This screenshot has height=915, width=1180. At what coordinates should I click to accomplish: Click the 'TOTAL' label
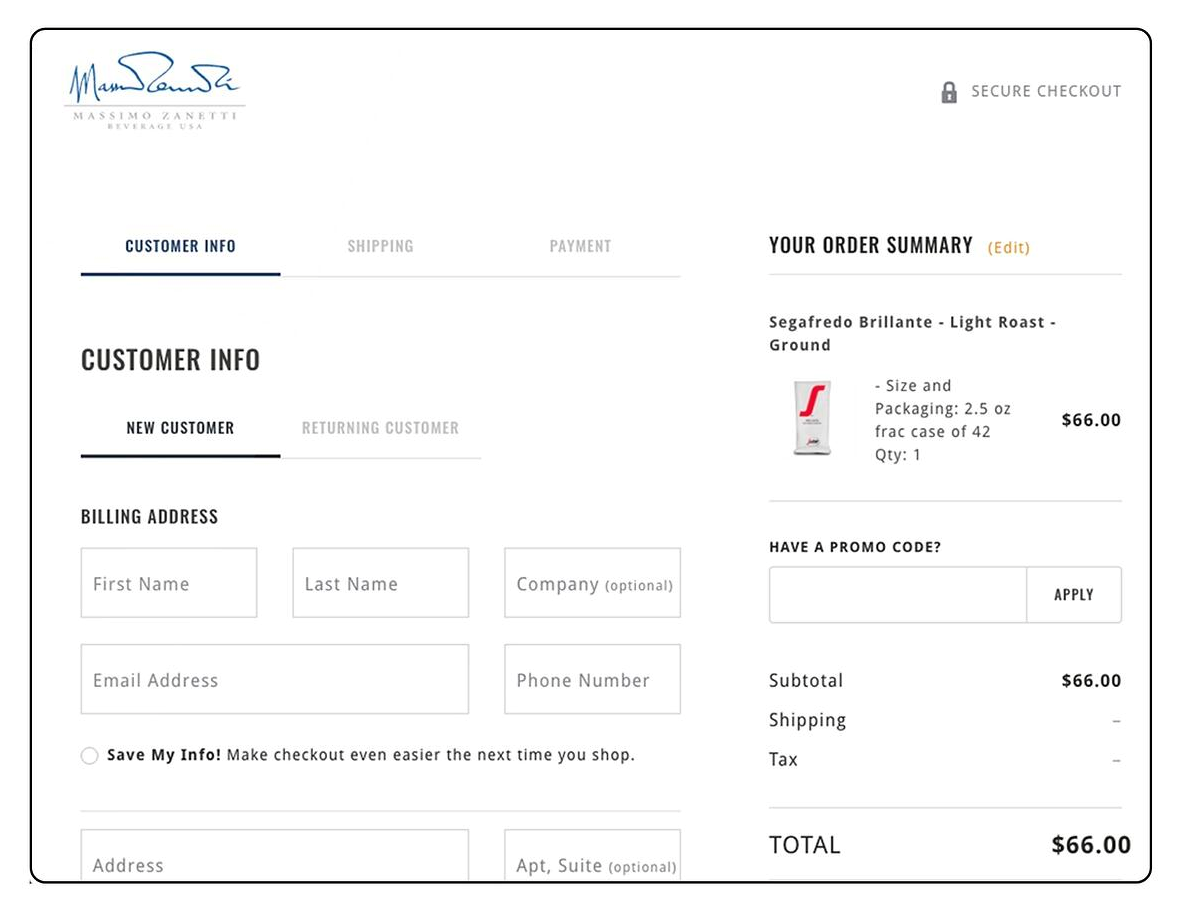[804, 845]
